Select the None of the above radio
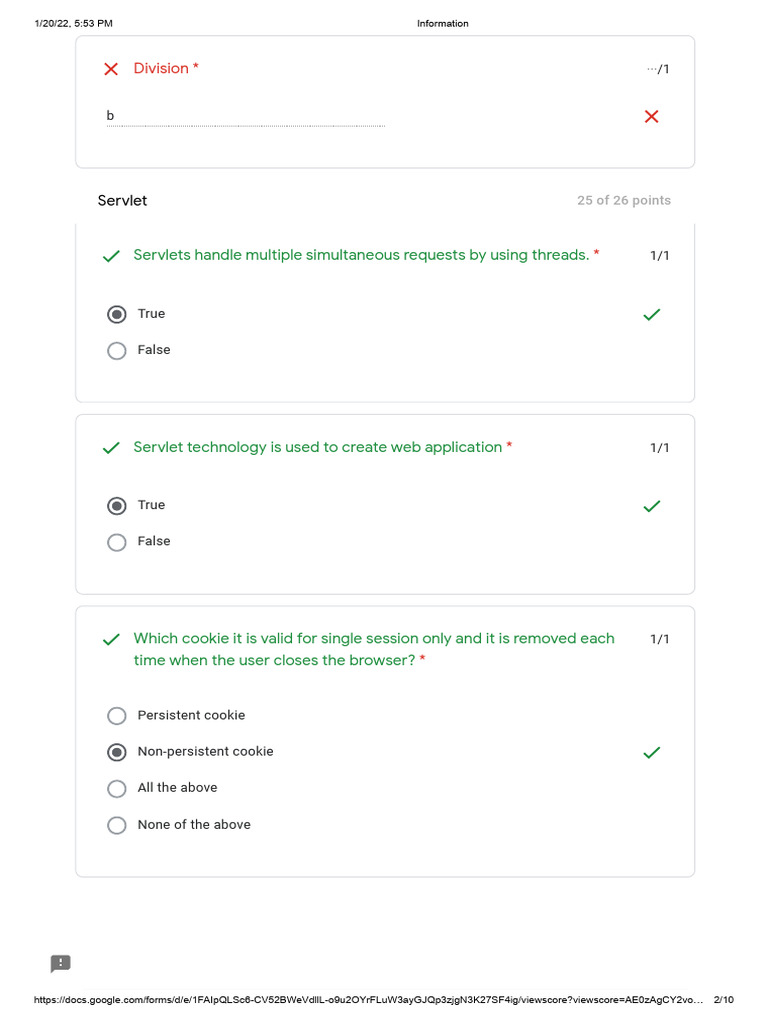The height and width of the screenshot is (1024, 768). click(x=117, y=825)
